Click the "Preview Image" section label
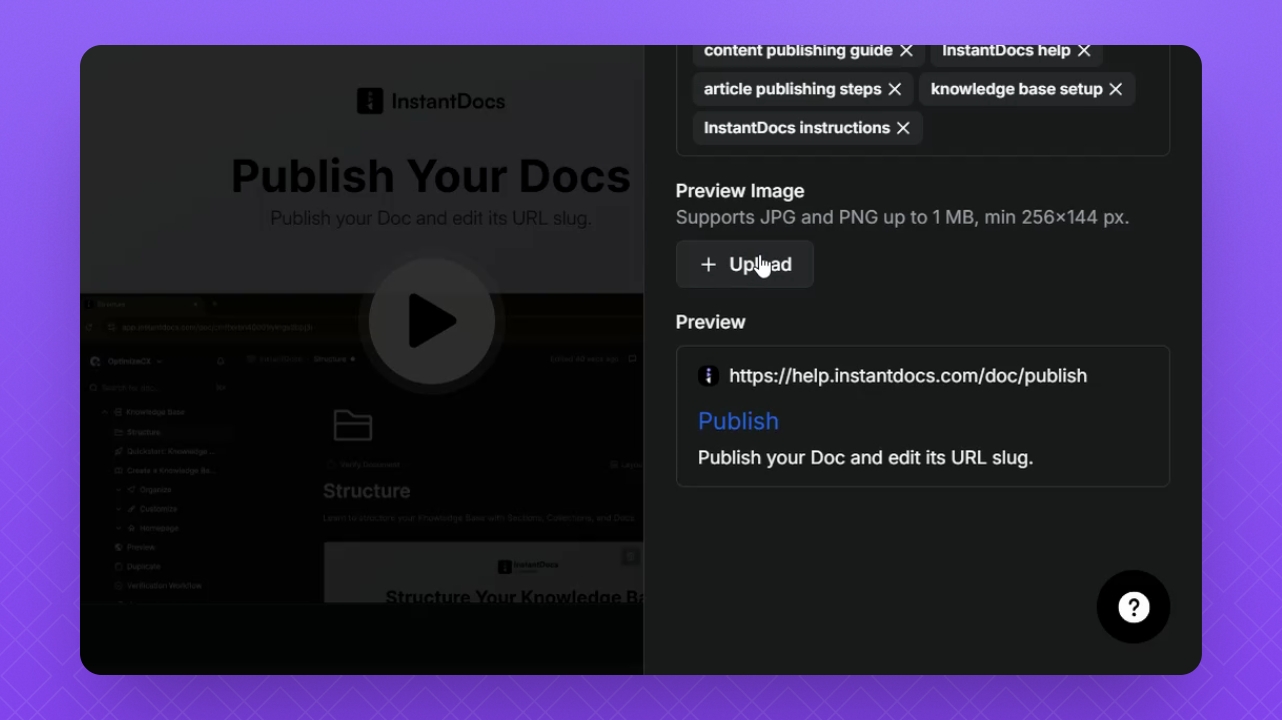Image resolution: width=1282 pixels, height=720 pixels. click(740, 191)
